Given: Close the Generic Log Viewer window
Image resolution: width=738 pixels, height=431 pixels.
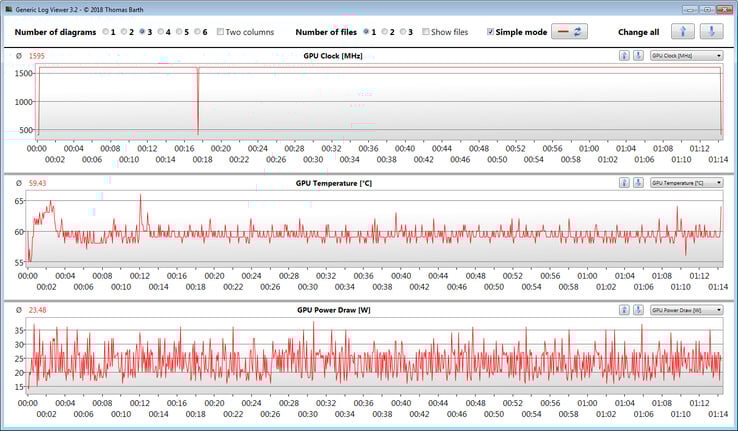Looking at the screenshot, I should (x=724, y=9).
